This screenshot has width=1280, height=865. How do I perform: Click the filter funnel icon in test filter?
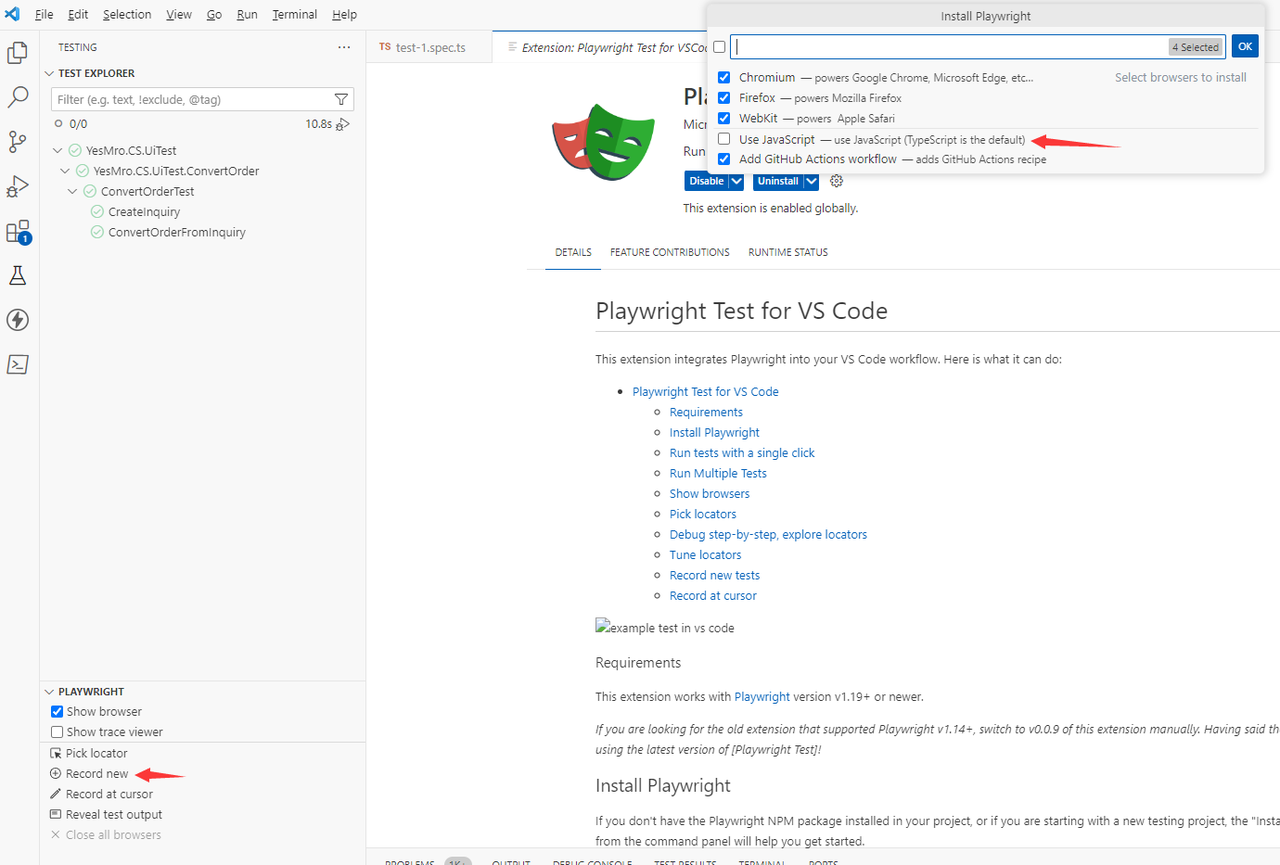[341, 99]
